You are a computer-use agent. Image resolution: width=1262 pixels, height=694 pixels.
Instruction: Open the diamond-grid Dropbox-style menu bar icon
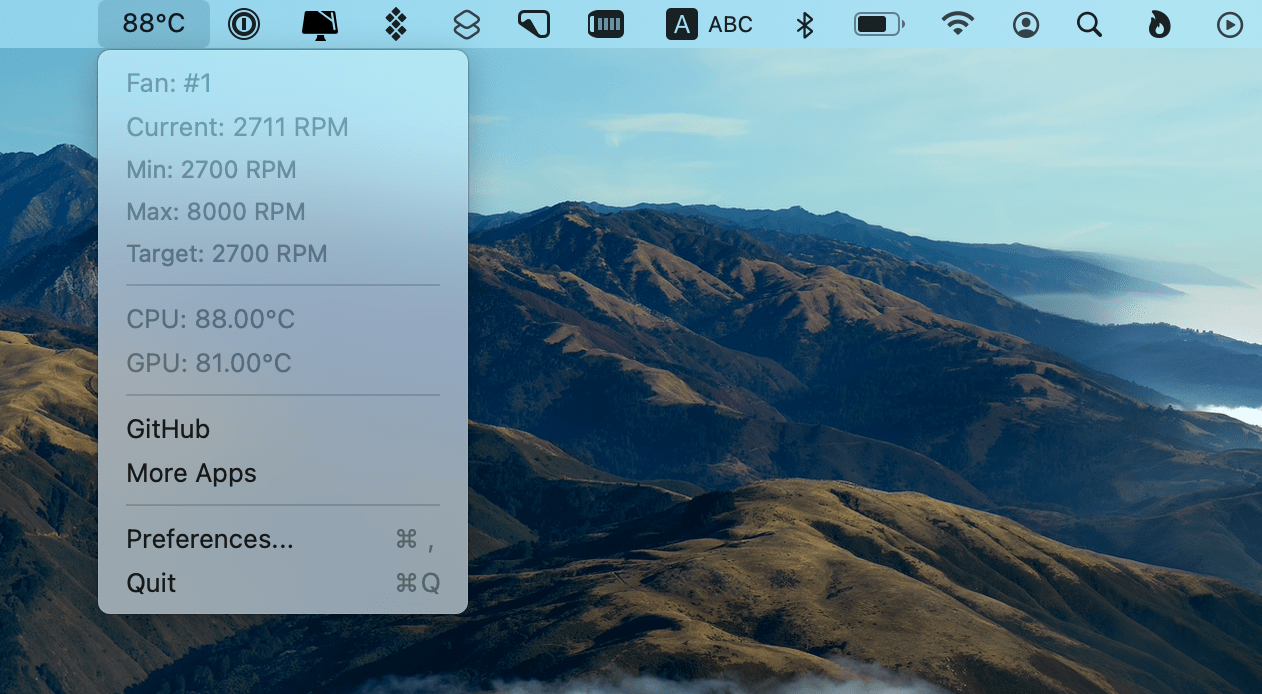pos(396,24)
